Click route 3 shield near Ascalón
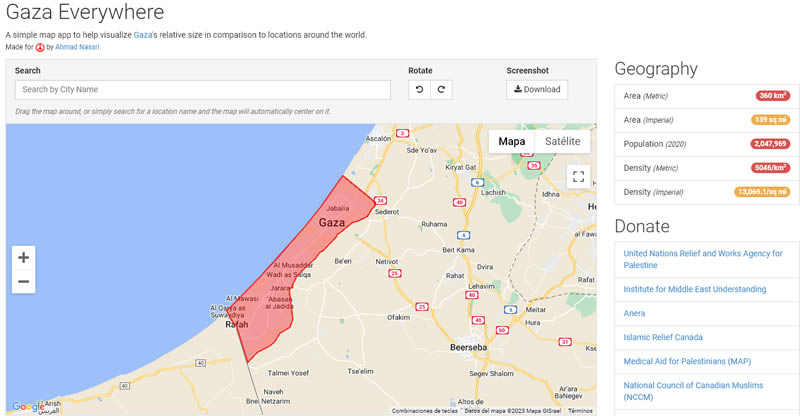The width and height of the screenshot is (800, 416). click(403, 133)
